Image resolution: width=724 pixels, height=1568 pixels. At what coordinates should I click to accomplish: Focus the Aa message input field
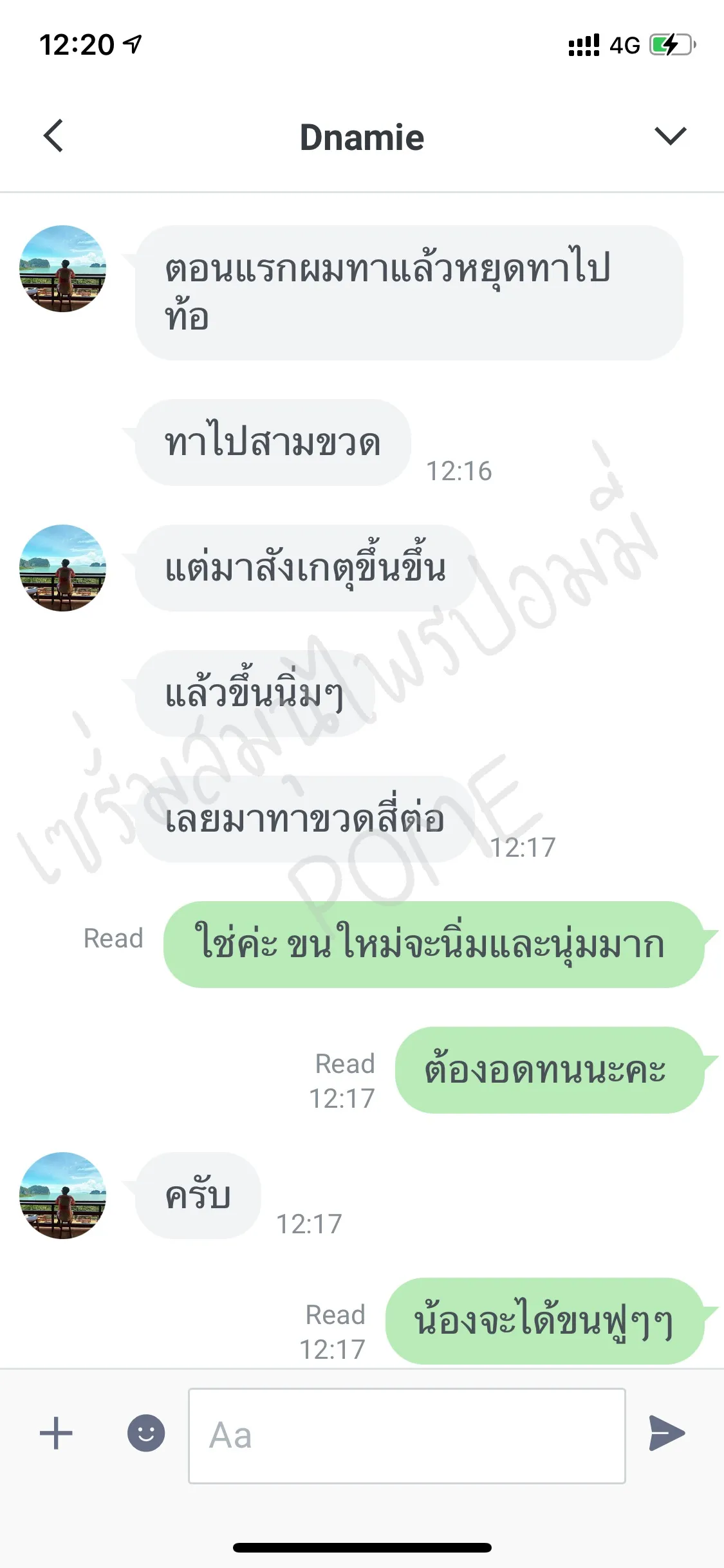coord(407,1435)
